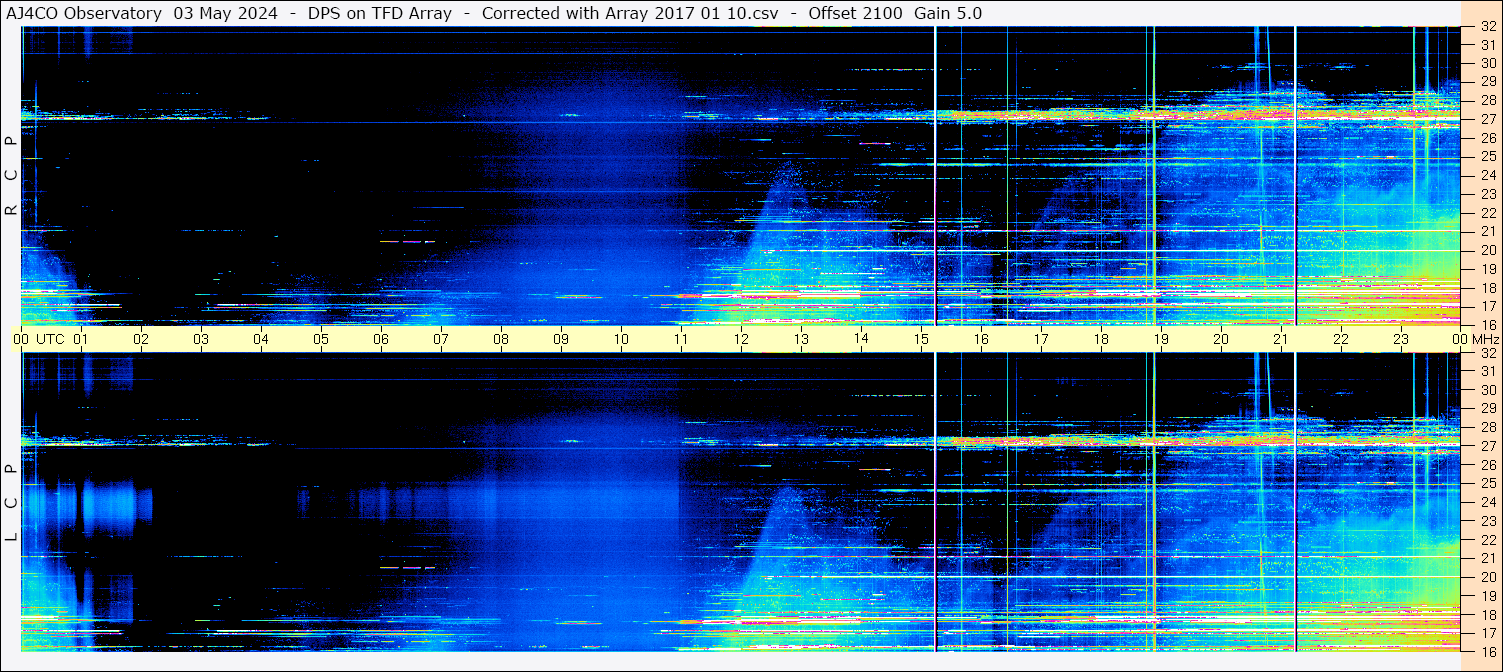The width and height of the screenshot is (1503, 672).
Task: Select the 24 MHz label on the lower frequency scale
Action: (x=1487, y=502)
